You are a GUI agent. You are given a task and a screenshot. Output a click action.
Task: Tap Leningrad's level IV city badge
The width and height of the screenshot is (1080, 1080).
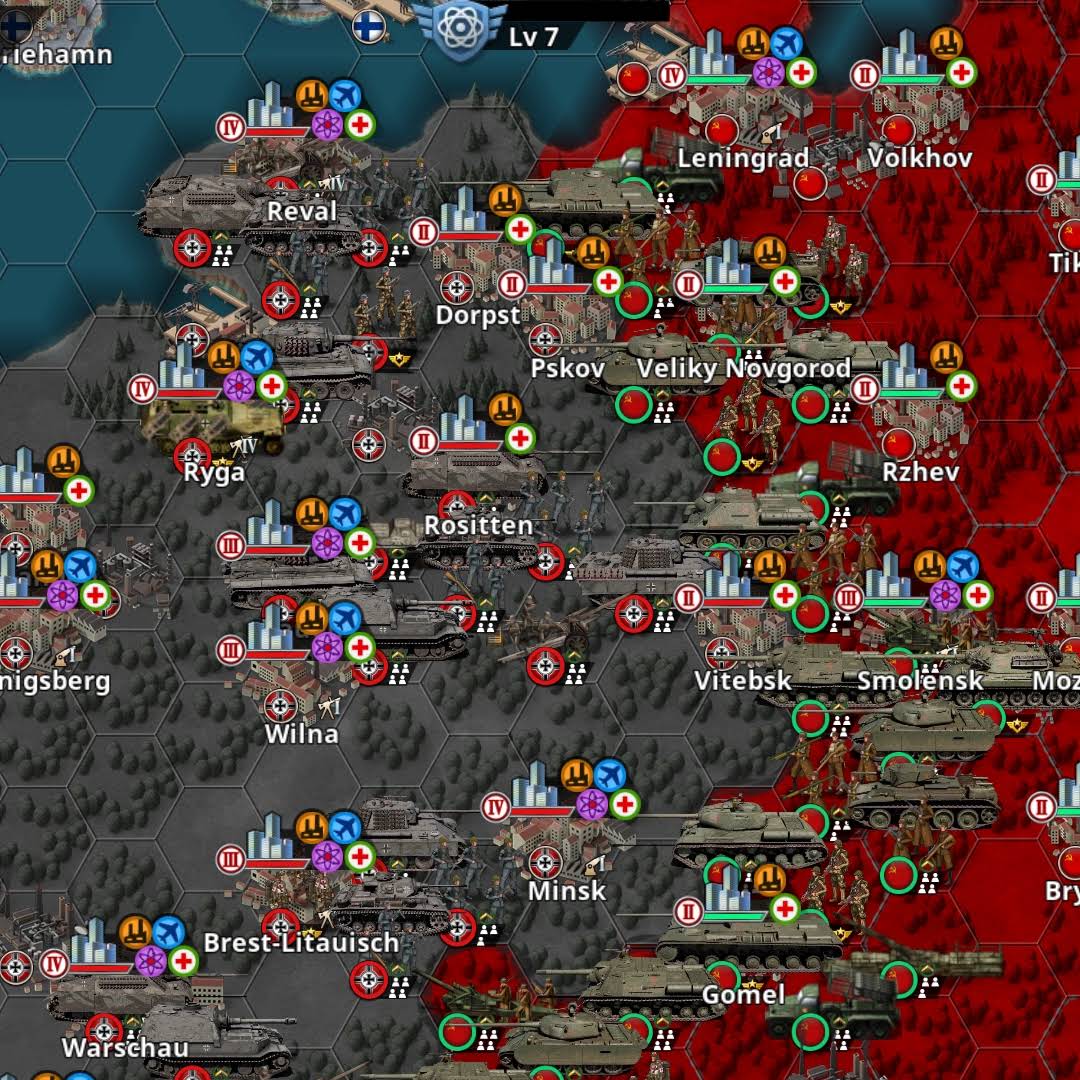(672, 74)
